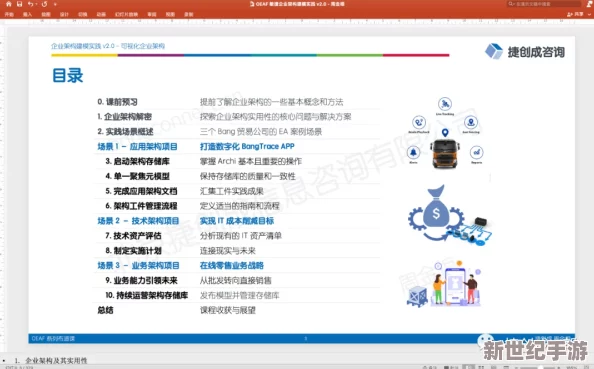Open the 插入 ribbon tab
Viewport: 594px width, 369px height.
pos(27,14)
